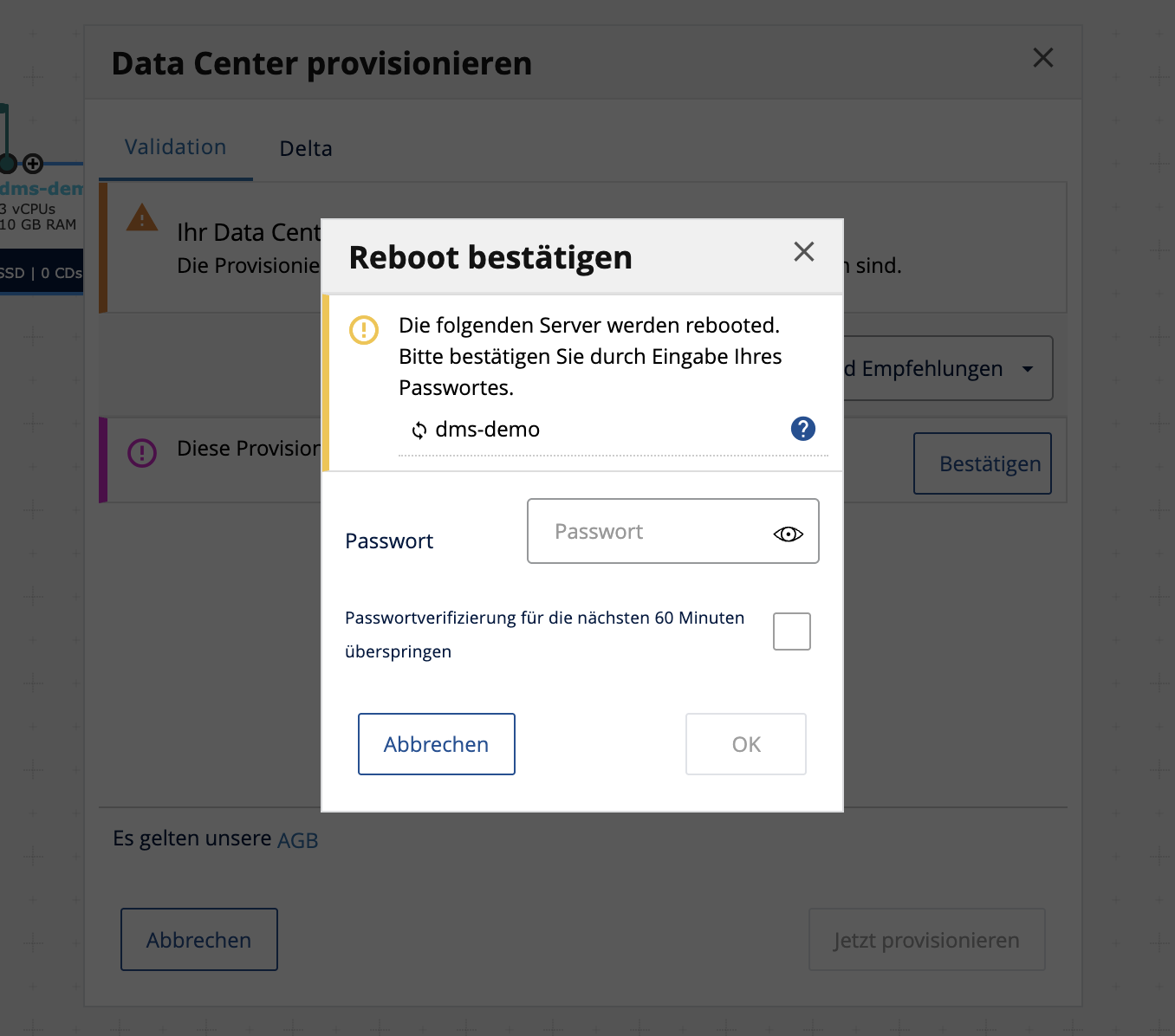Click the Jetzt provisionieren button
The width and height of the screenshot is (1175, 1036).
click(926, 940)
